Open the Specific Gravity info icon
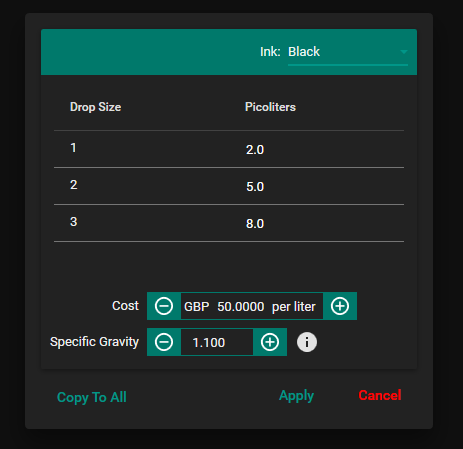463x449 pixels. (307, 342)
